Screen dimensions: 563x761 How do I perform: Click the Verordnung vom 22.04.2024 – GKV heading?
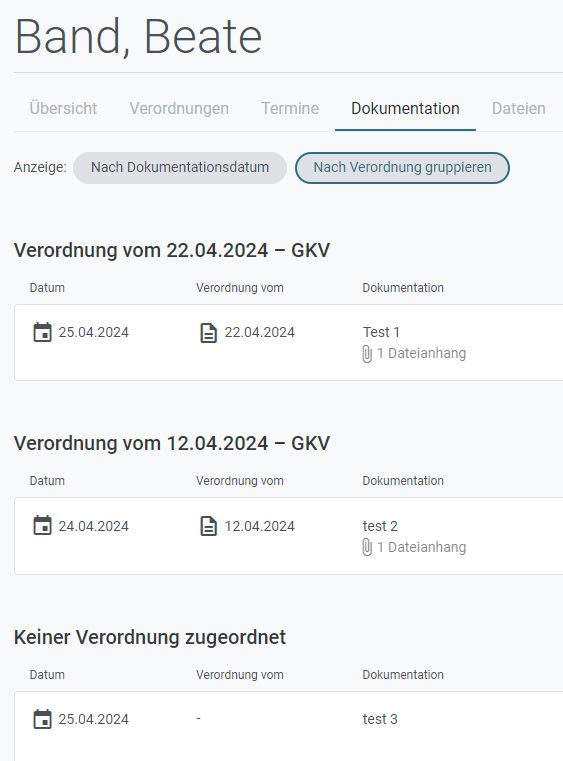coord(172,250)
